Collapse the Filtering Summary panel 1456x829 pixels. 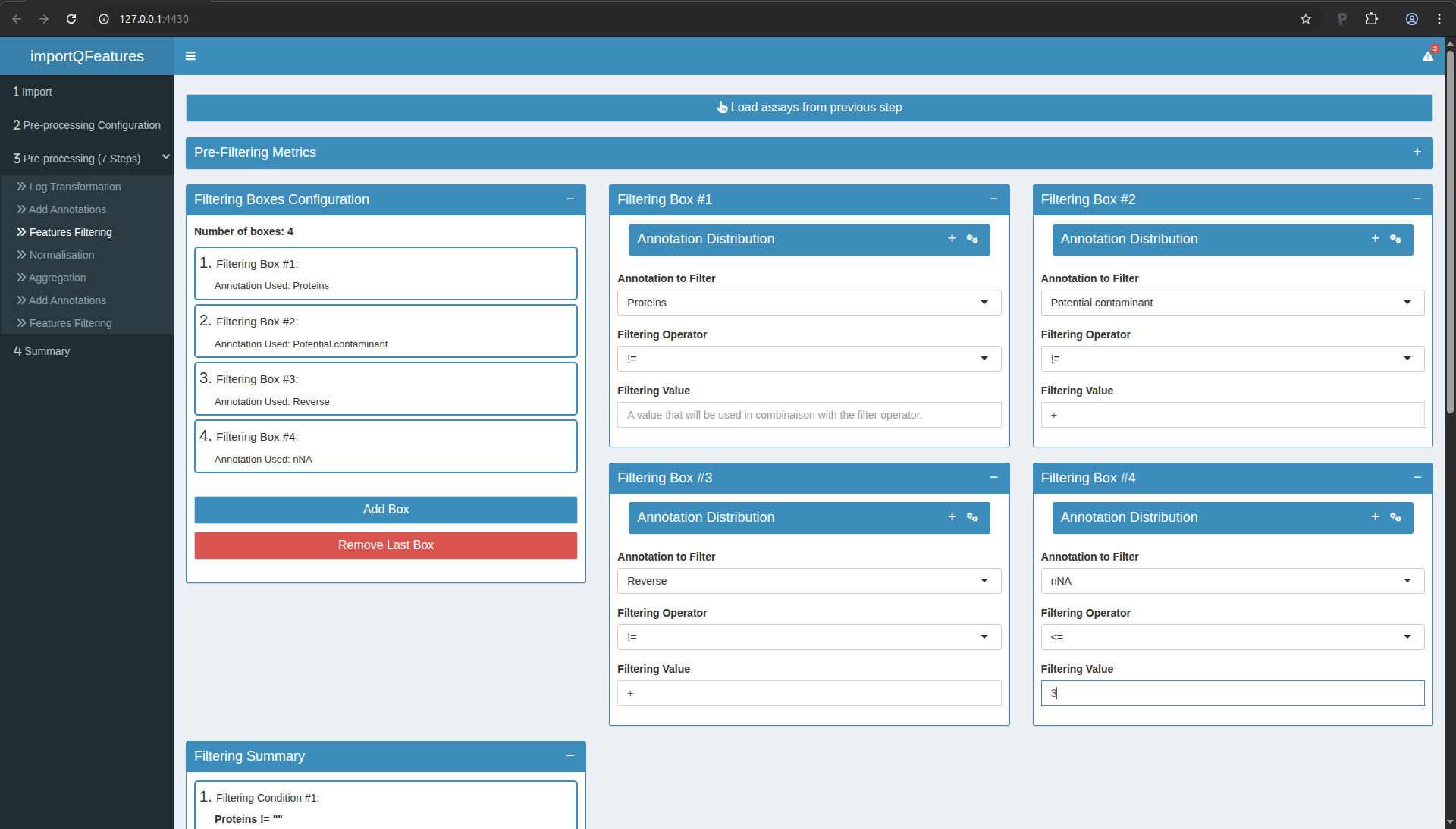(570, 756)
